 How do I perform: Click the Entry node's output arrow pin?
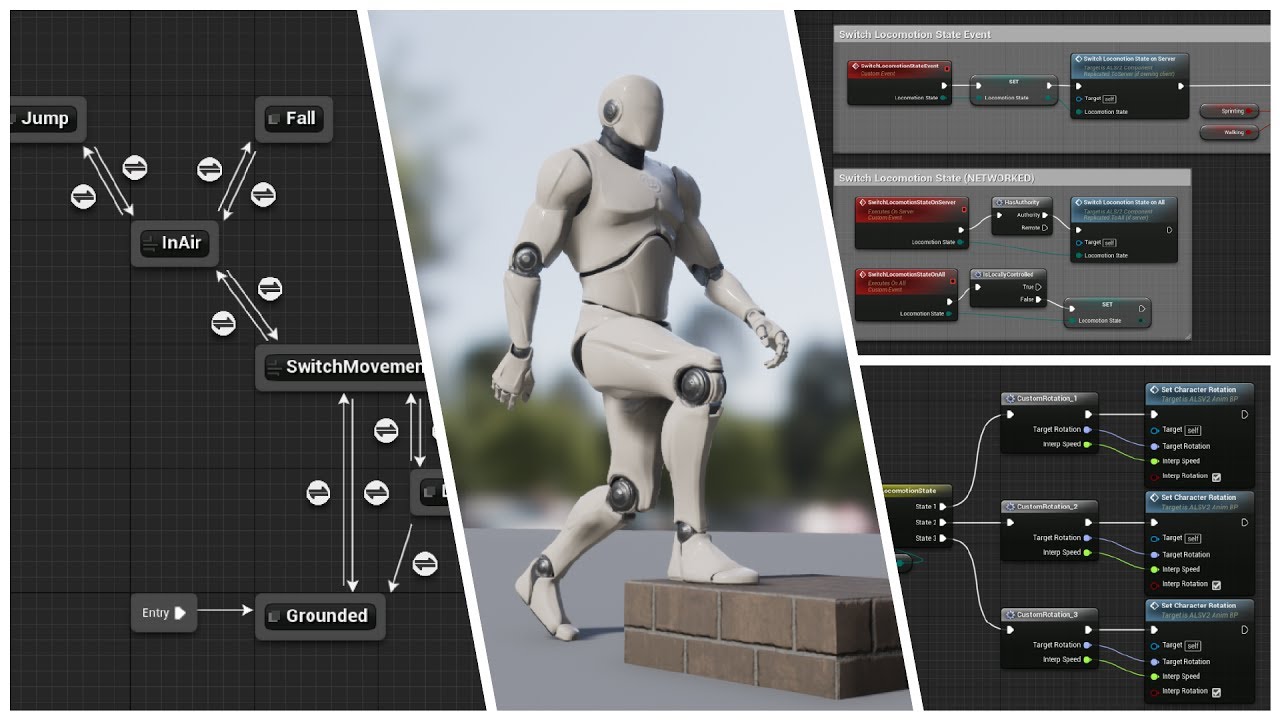[180, 613]
